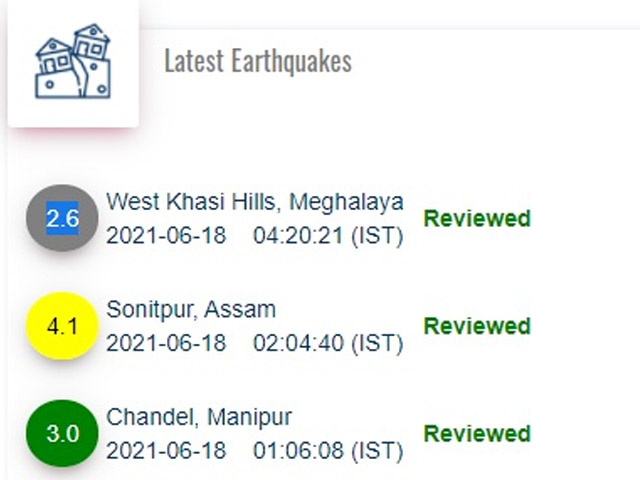Click the green 3.0 magnitude circle
This screenshot has height=480, width=640.
pos(62,433)
